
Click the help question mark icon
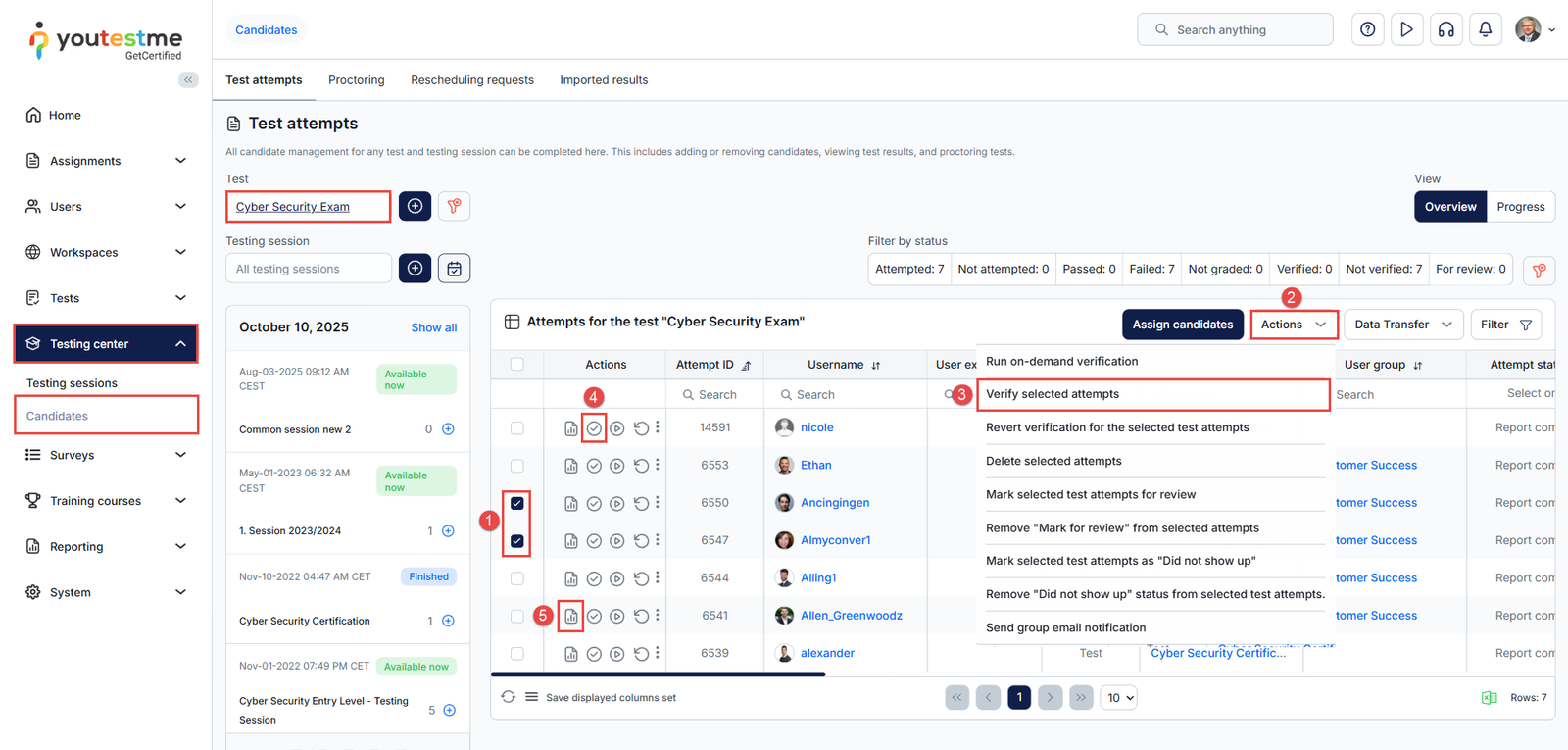coord(1367,29)
